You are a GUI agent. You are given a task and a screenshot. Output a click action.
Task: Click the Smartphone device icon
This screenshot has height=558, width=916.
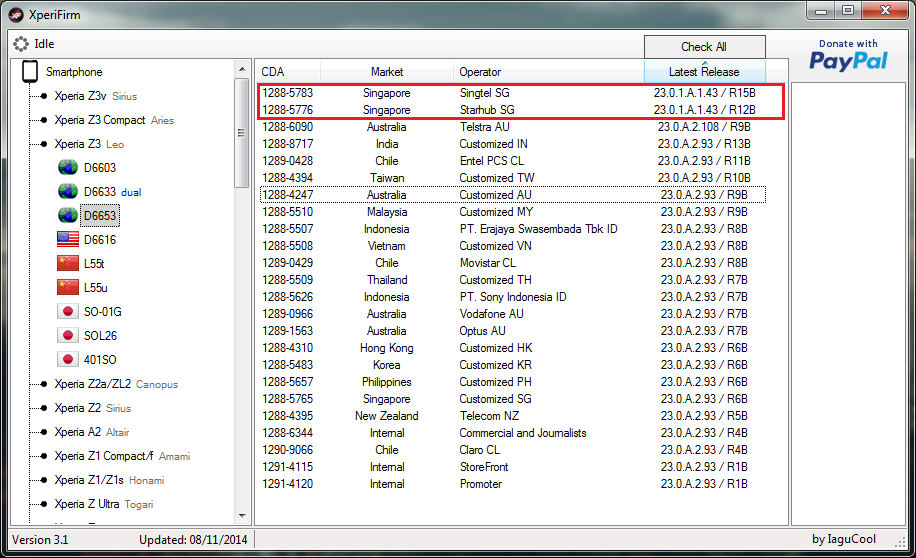(x=30, y=72)
